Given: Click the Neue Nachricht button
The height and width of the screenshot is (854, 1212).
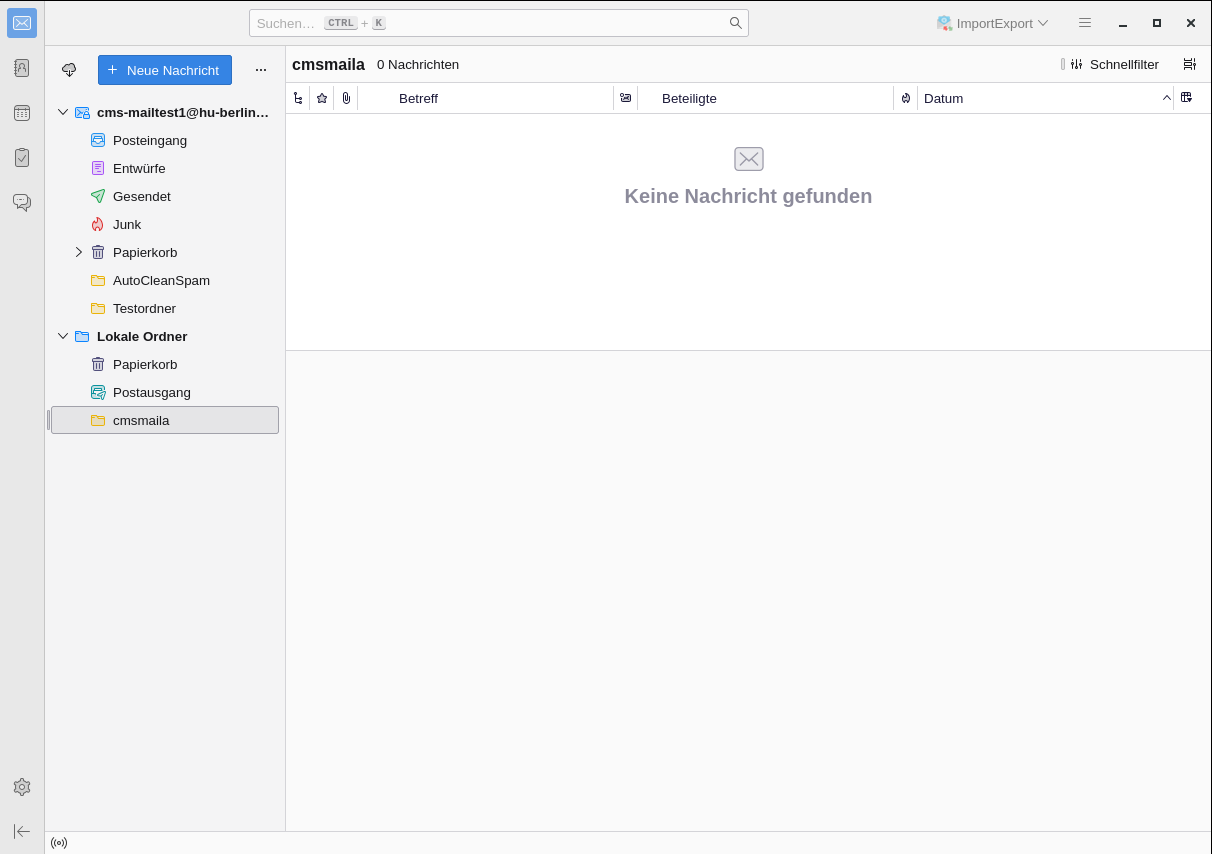Looking at the screenshot, I should 165,70.
